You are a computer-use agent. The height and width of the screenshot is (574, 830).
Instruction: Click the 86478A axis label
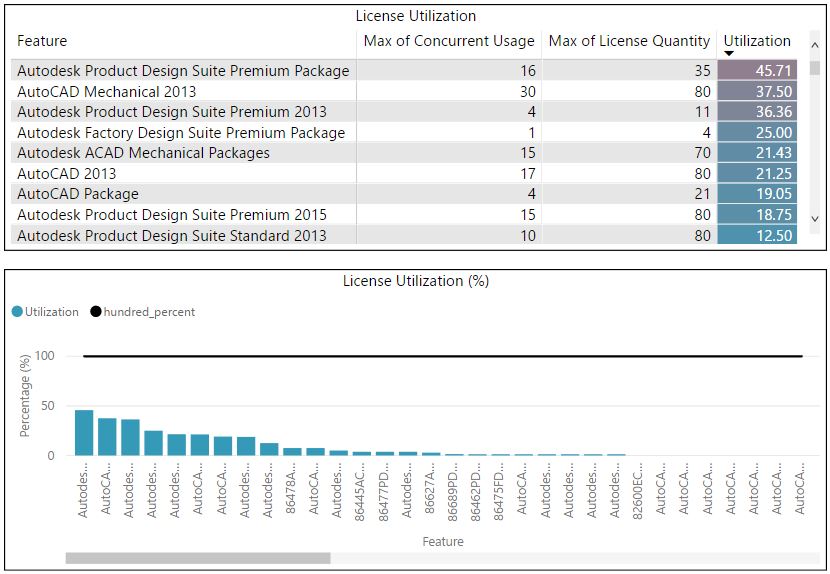(292, 489)
